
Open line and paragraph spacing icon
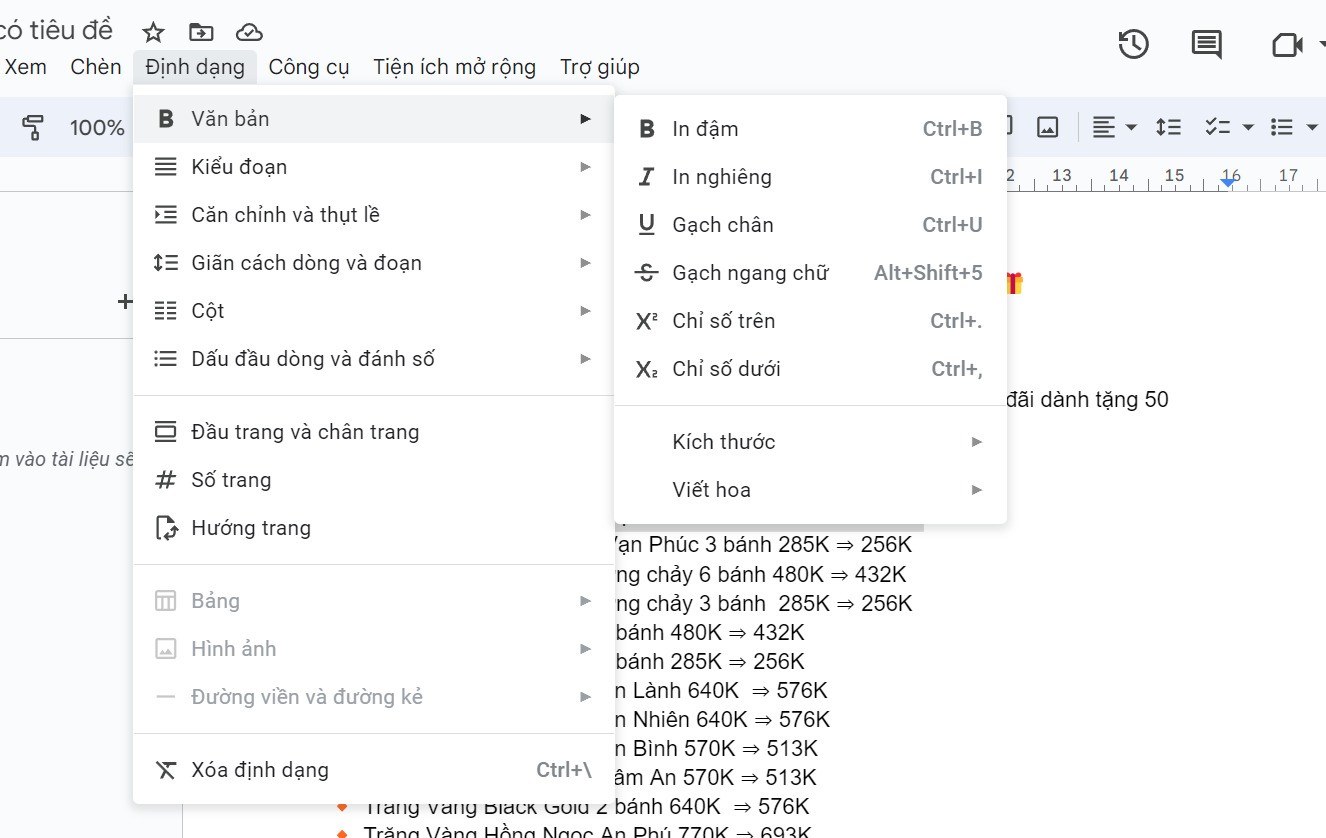tap(1168, 127)
